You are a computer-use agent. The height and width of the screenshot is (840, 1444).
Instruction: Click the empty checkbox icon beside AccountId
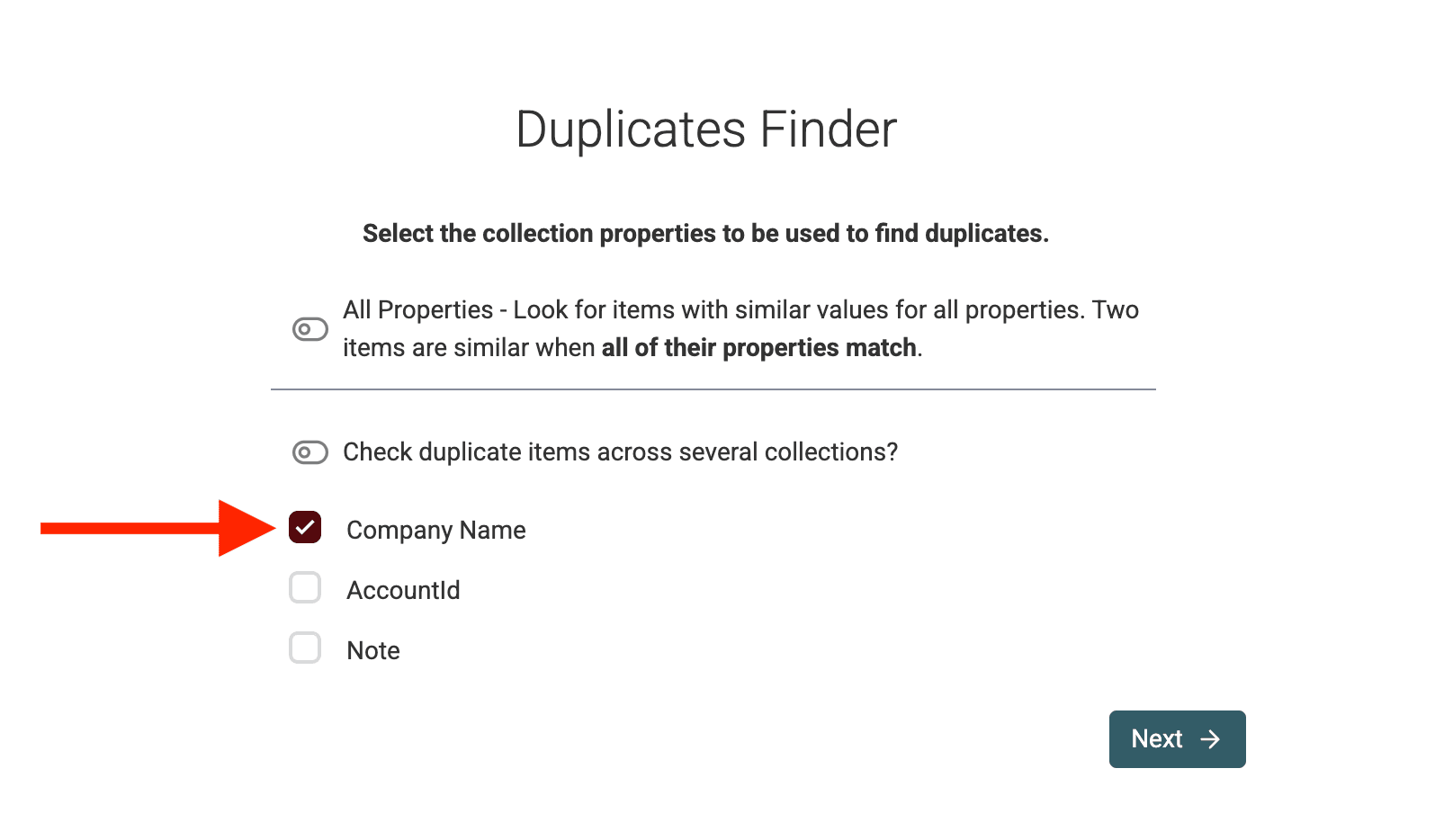coord(305,589)
